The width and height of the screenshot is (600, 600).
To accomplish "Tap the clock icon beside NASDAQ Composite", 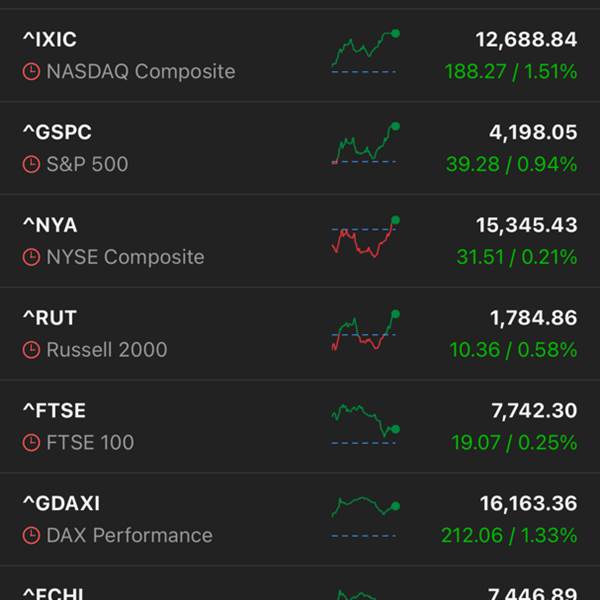I will pos(31,72).
